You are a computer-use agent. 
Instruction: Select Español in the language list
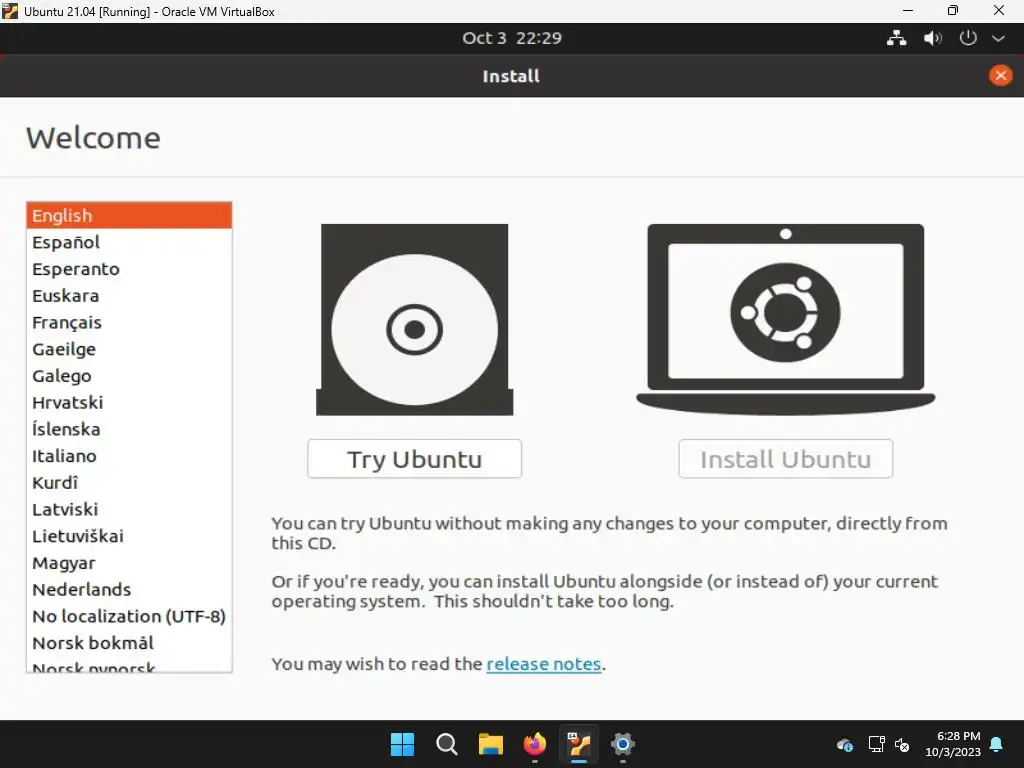point(129,242)
